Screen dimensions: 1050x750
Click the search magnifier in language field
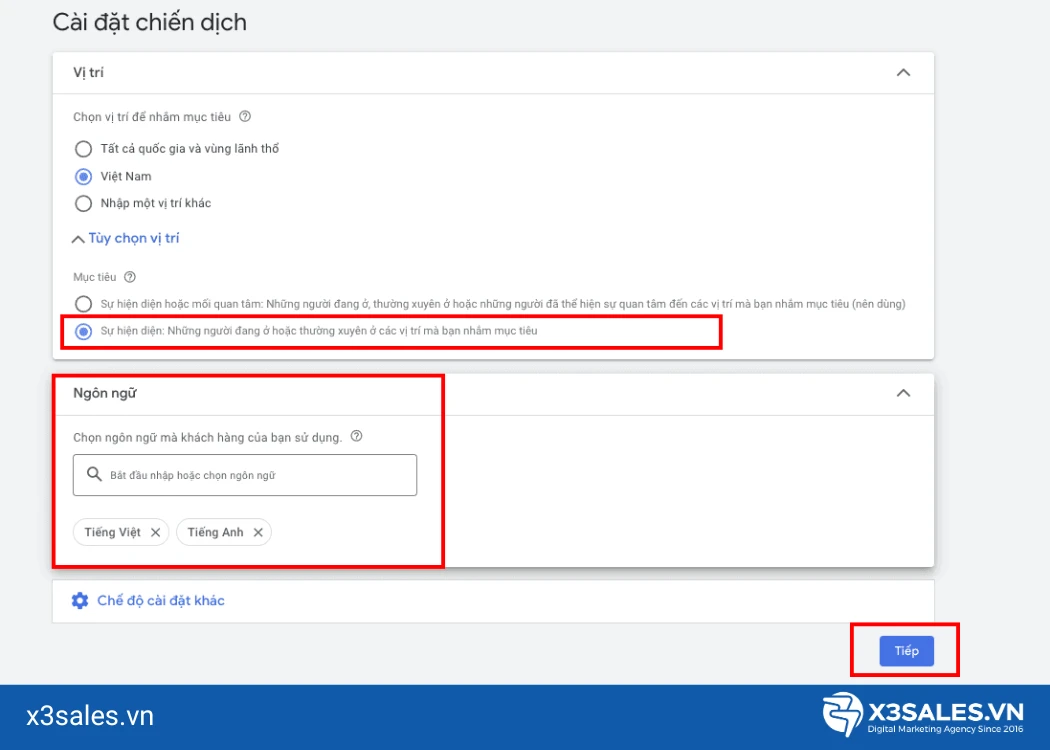pyautogui.click(x=94, y=474)
